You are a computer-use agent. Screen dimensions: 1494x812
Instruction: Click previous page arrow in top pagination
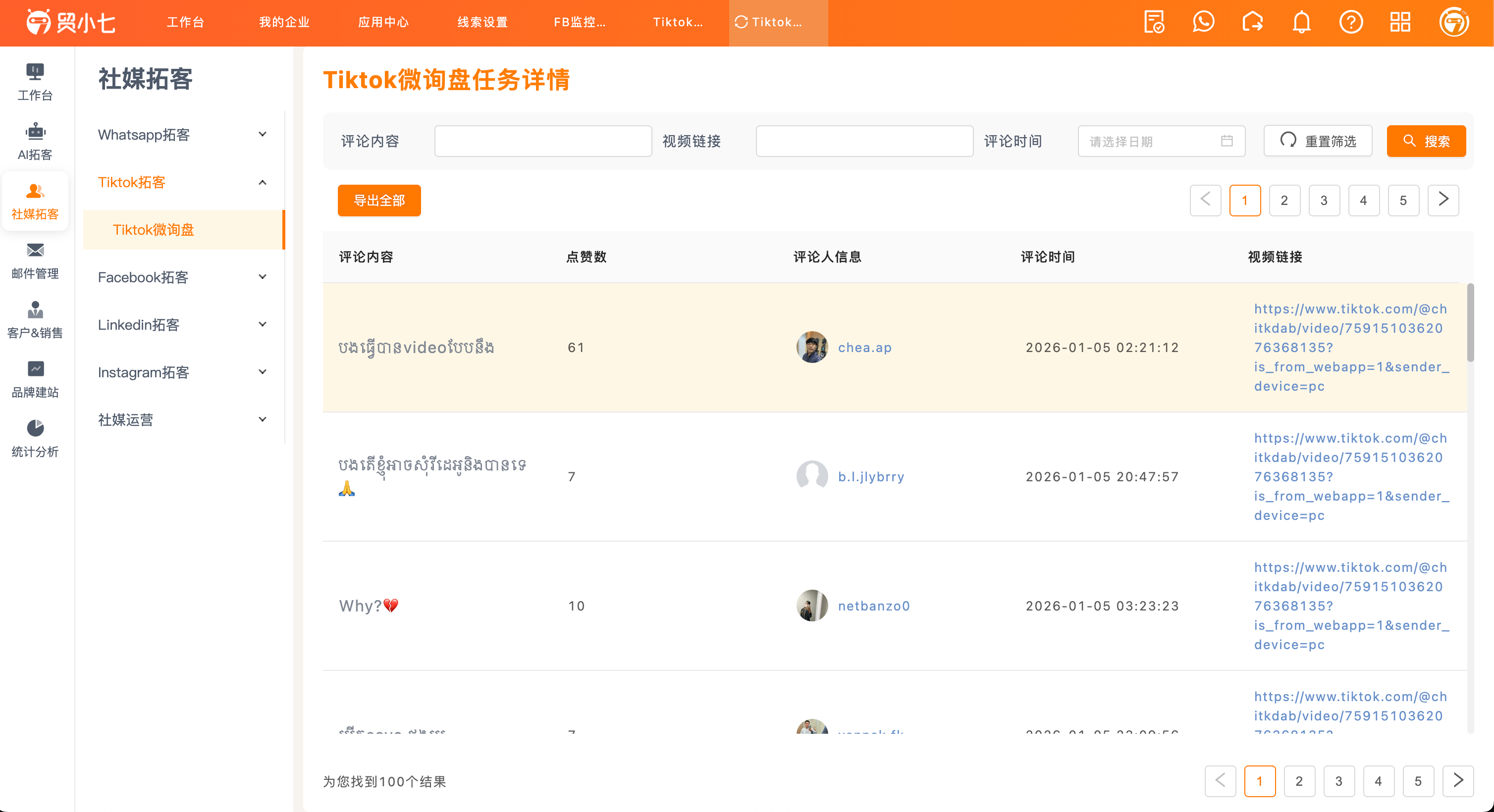[1205, 201]
